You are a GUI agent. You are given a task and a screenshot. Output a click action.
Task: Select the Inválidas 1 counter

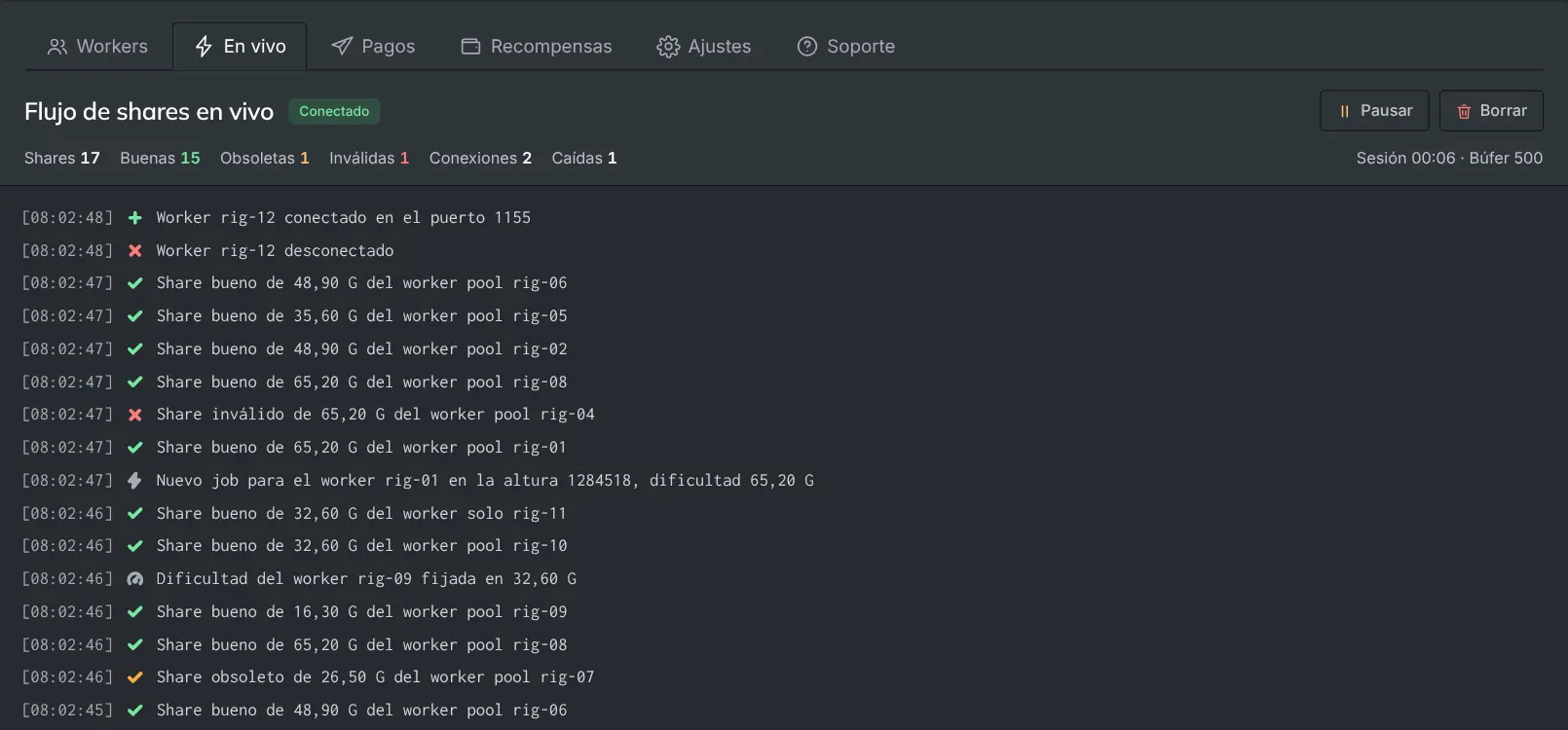tap(369, 159)
